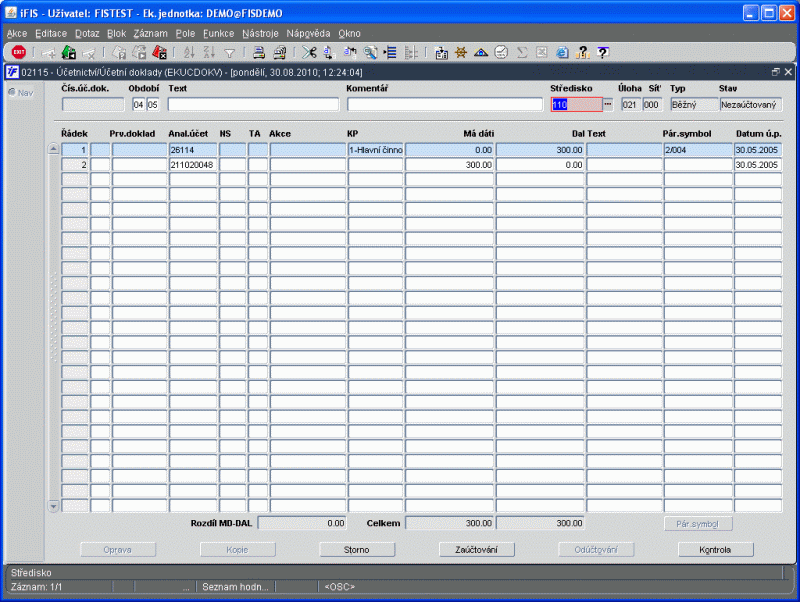
Task: Click the Storno button
Action: pos(357,549)
